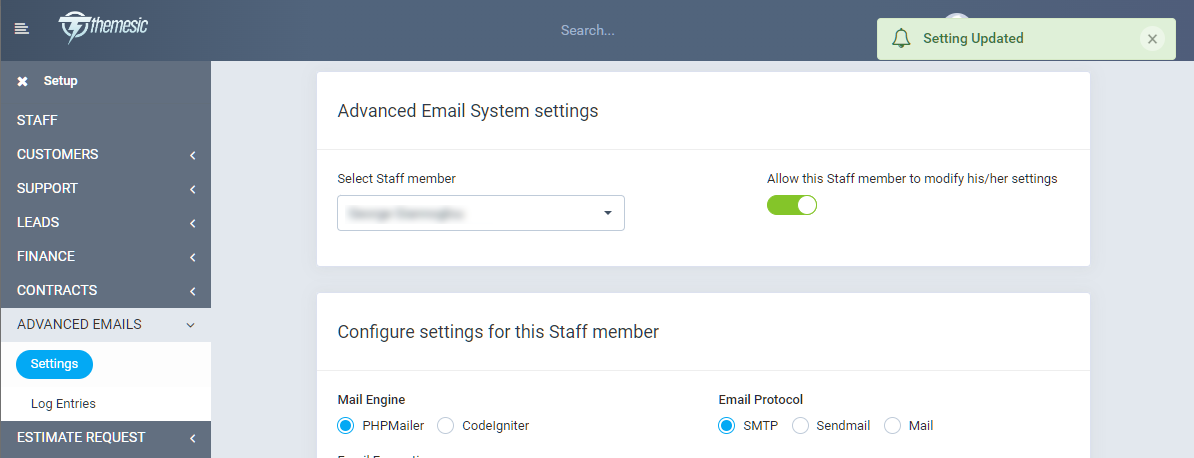The height and width of the screenshot is (458, 1194).
Task: Select PHPMailer mail engine
Action: (346, 425)
